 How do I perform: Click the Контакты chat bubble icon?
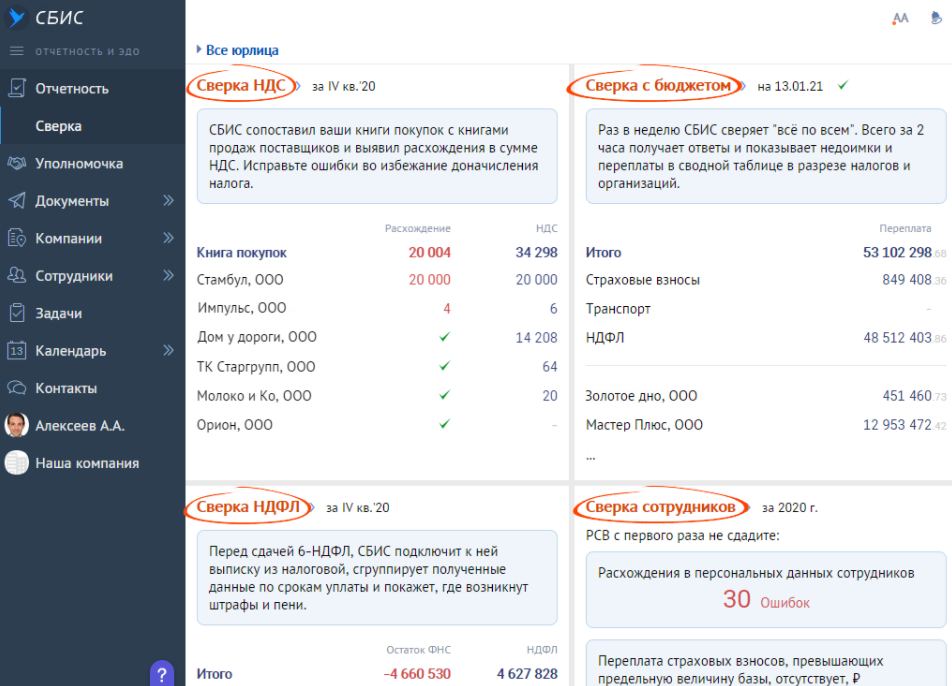click(x=16, y=388)
